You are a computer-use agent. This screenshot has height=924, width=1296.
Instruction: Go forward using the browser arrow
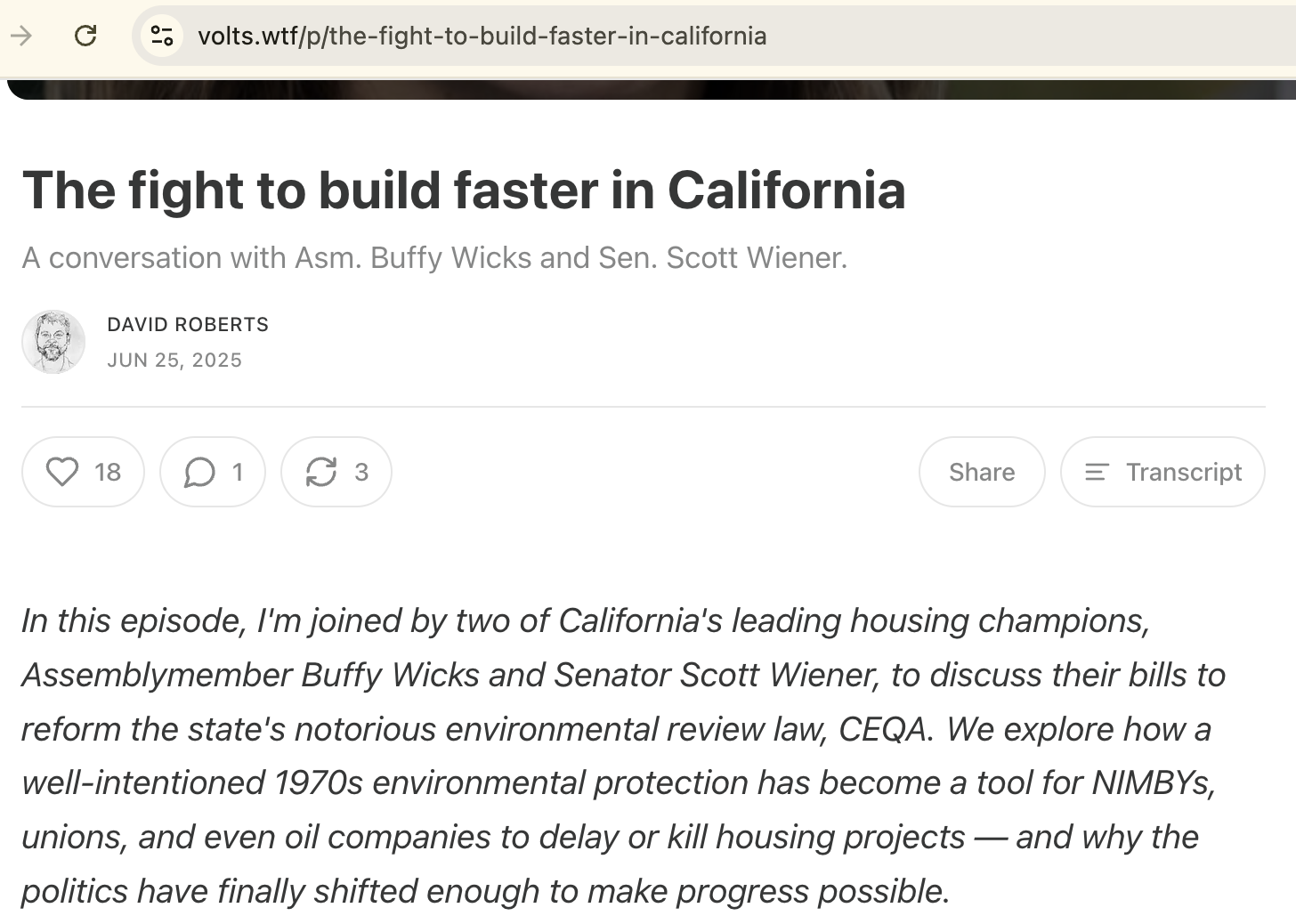pyautogui.click(x=21, y=36)
